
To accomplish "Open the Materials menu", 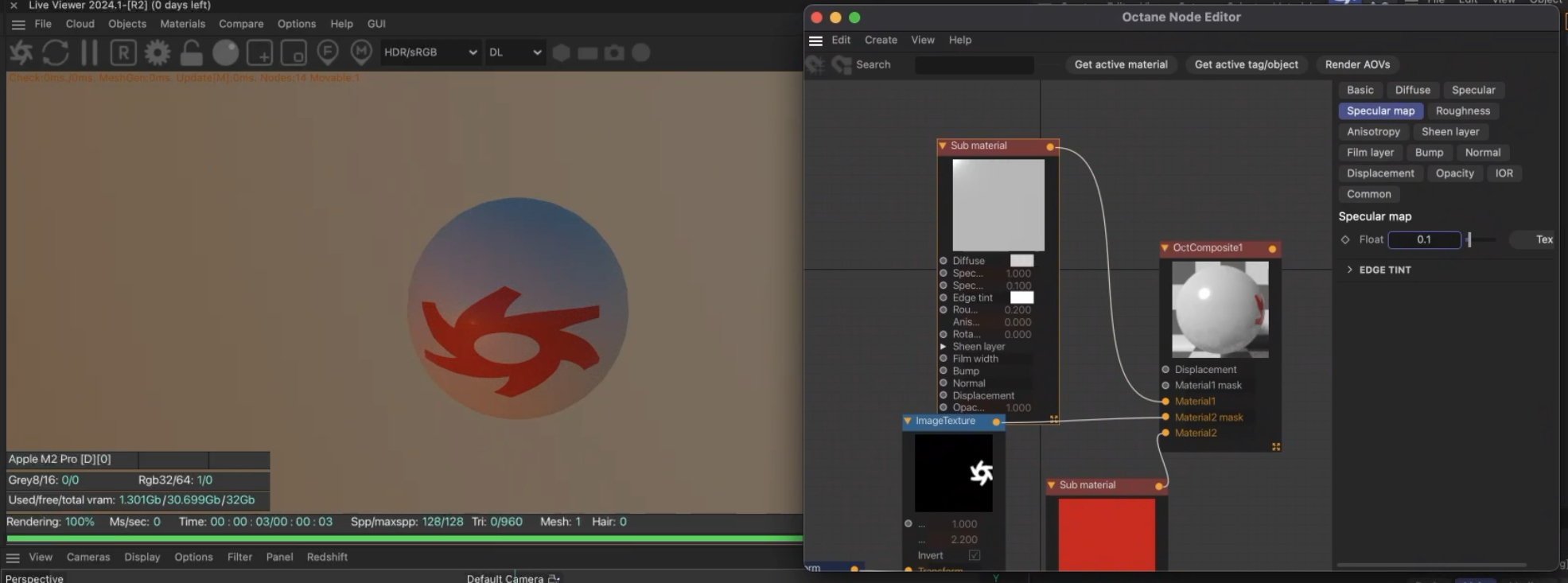I will [182, 24].
